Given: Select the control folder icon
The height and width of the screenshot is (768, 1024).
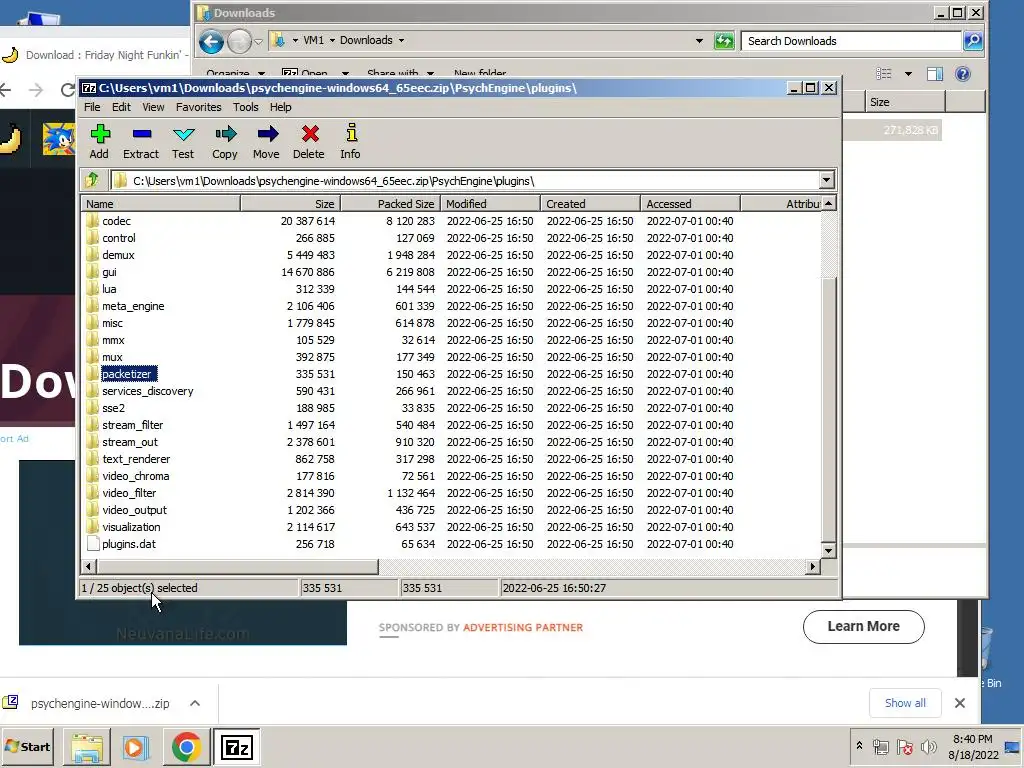Looking at the screenshot, I should click(x=92, y=238).
